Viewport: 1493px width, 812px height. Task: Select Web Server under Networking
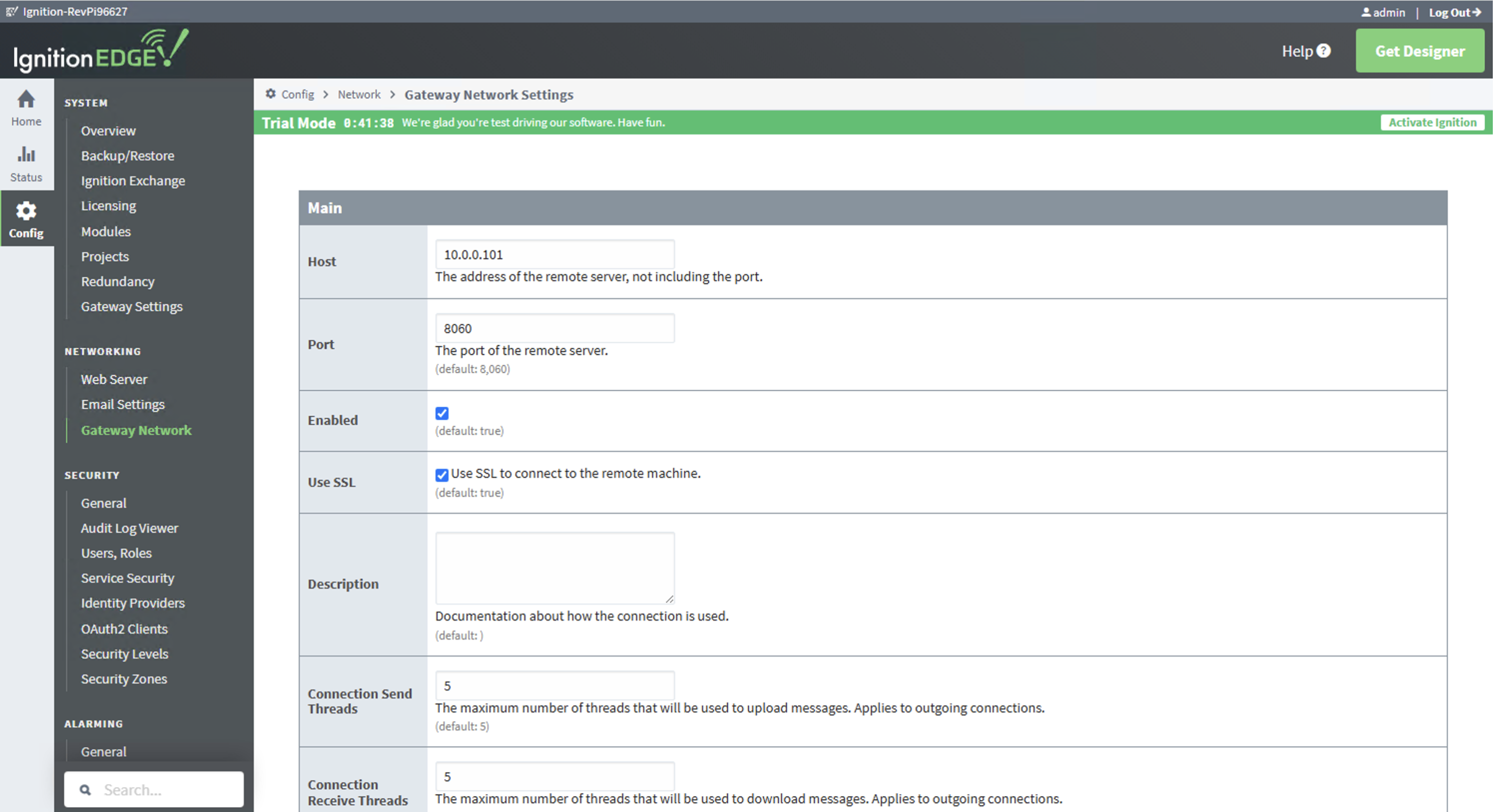point(114,379)
